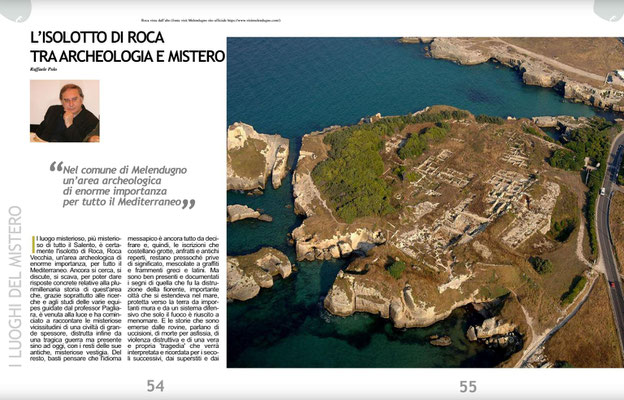Click the vertical section label "I LUOGHI DEL MISTERO"
The height and width of the screenshot is (400, 624).
[x=15, y=286]
